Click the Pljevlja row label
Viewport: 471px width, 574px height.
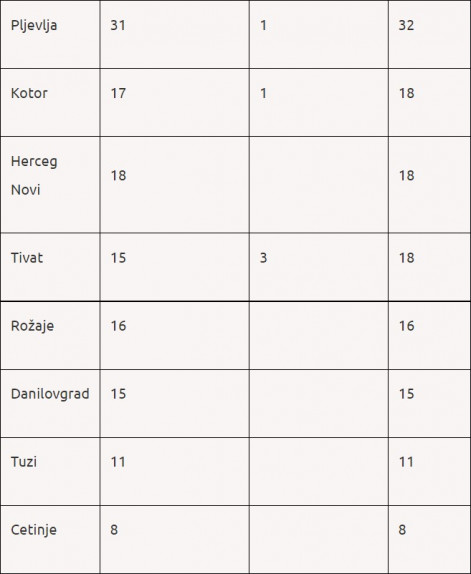click(34, 26)
